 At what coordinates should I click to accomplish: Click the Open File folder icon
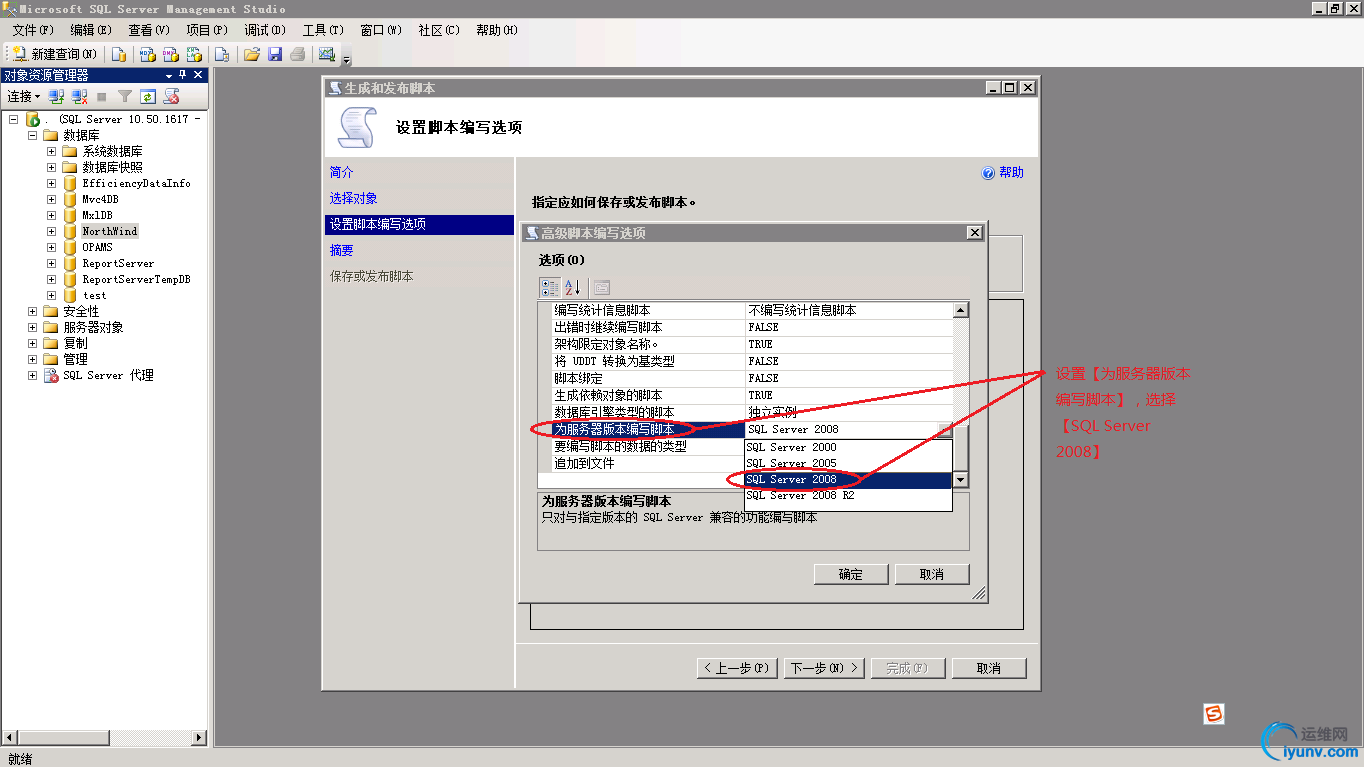pyautogui.click(x=252, y=54)
